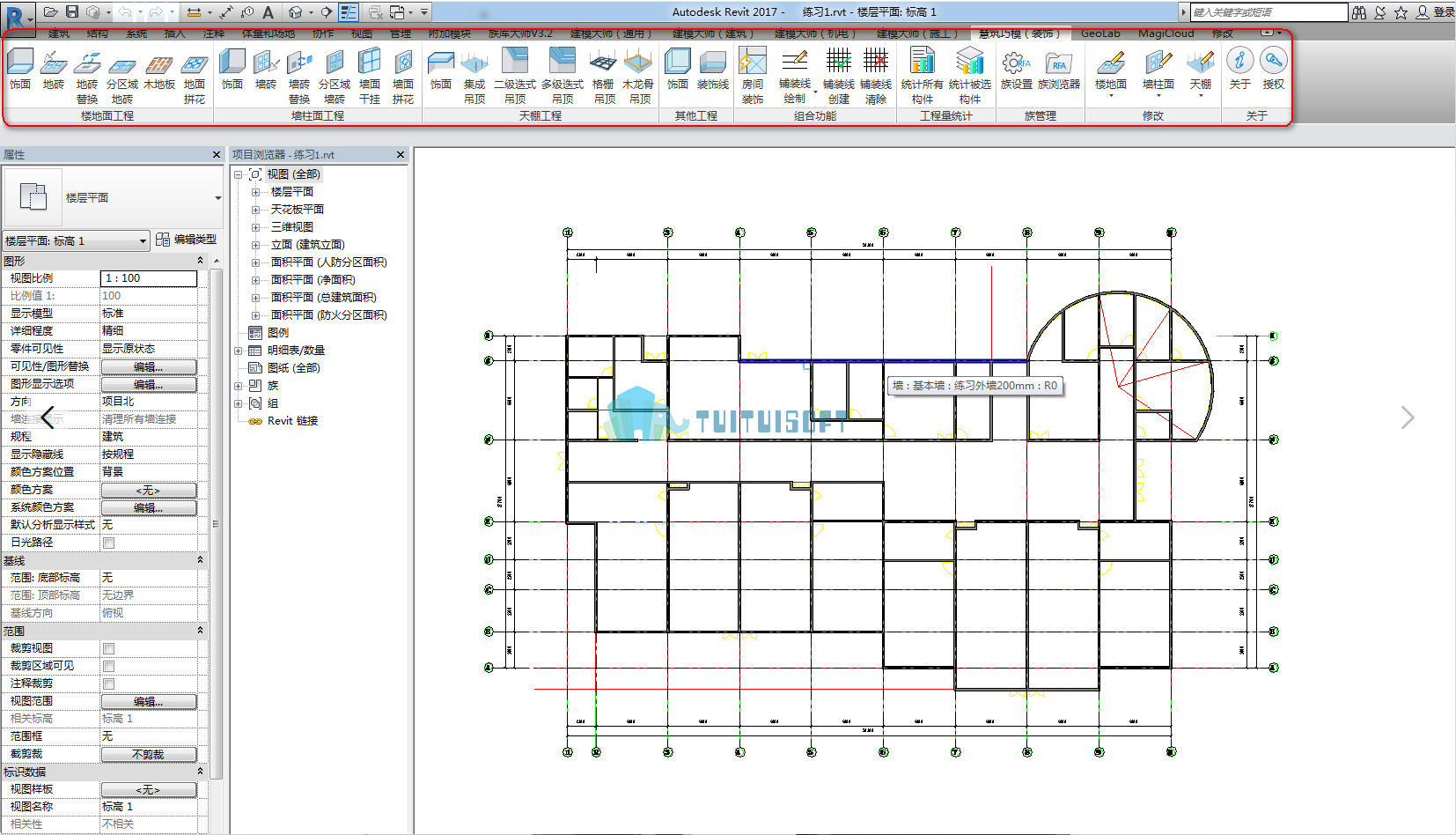The image size is (1456, 835).
Task: Select 立面 (建筑立面) tree item
Action: point(307,245)
